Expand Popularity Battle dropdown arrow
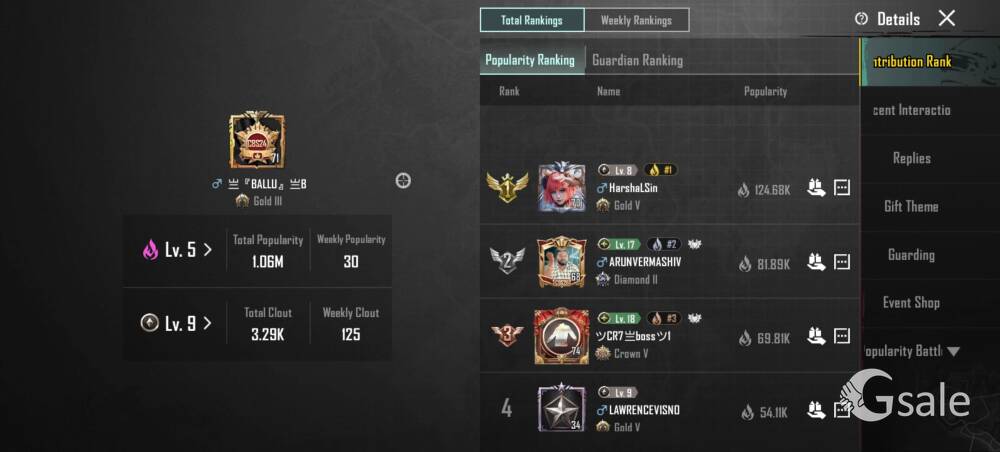 (x=953, y=351)
